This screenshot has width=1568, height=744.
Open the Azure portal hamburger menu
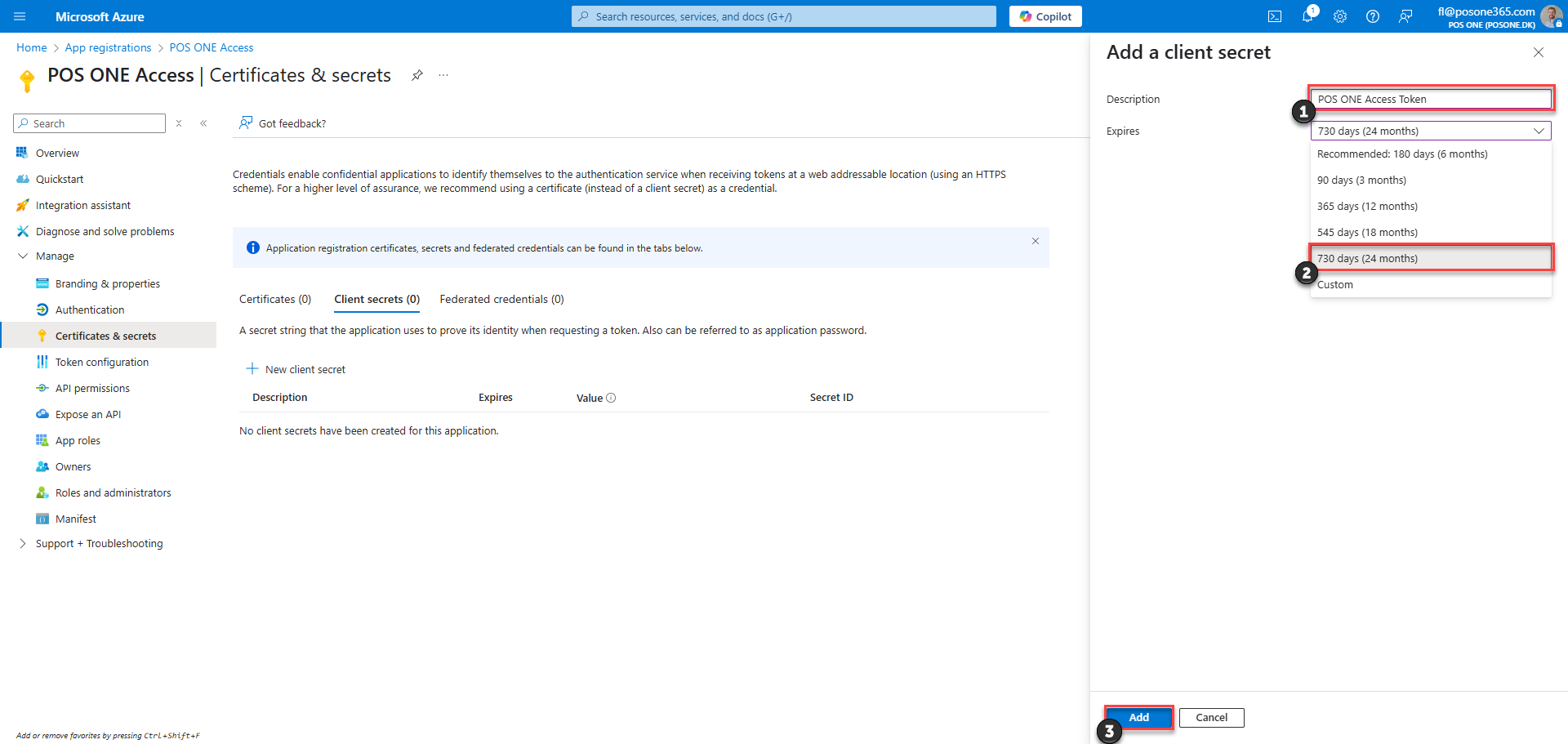point(20,16)
